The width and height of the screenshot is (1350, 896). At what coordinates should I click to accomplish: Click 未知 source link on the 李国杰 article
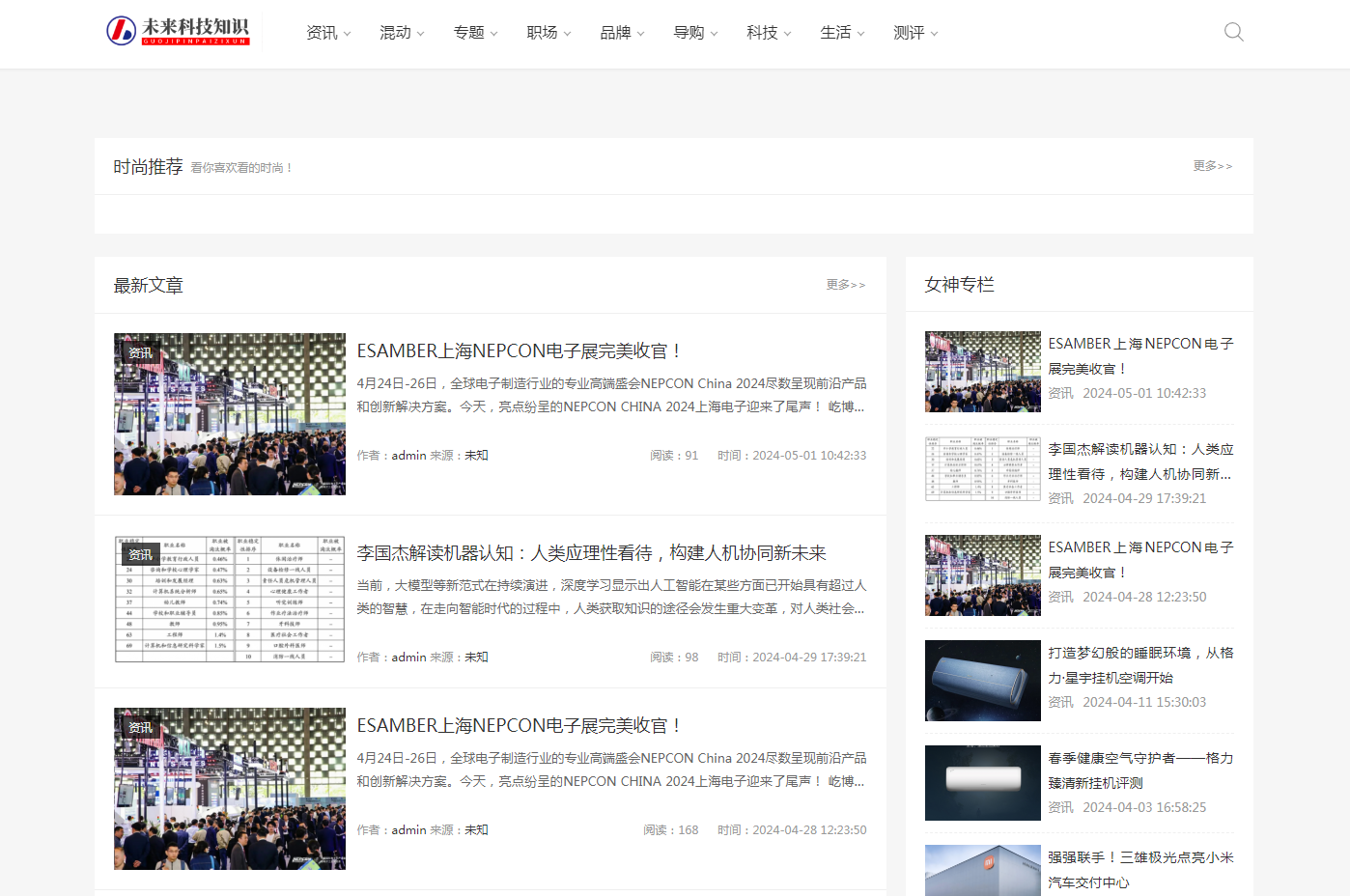pos(476,658)
